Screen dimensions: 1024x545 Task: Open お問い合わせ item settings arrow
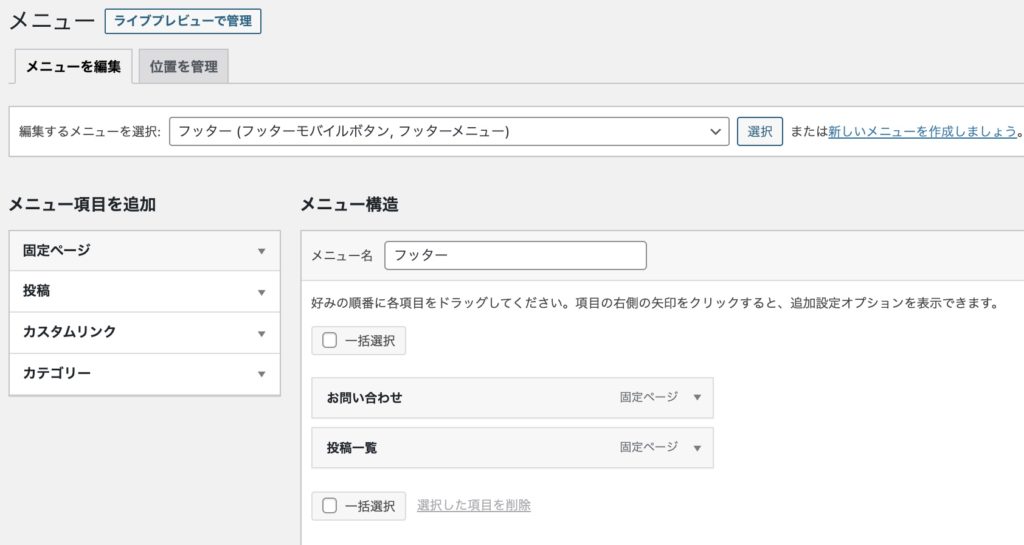click(697, 398)
